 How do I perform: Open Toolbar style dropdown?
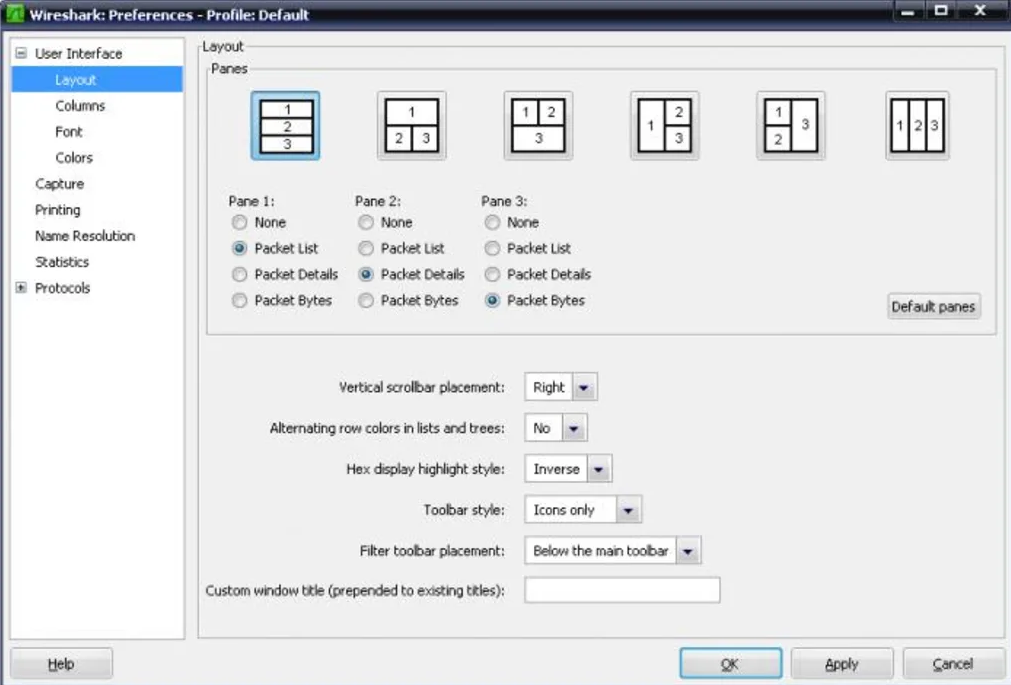point(583,510)
